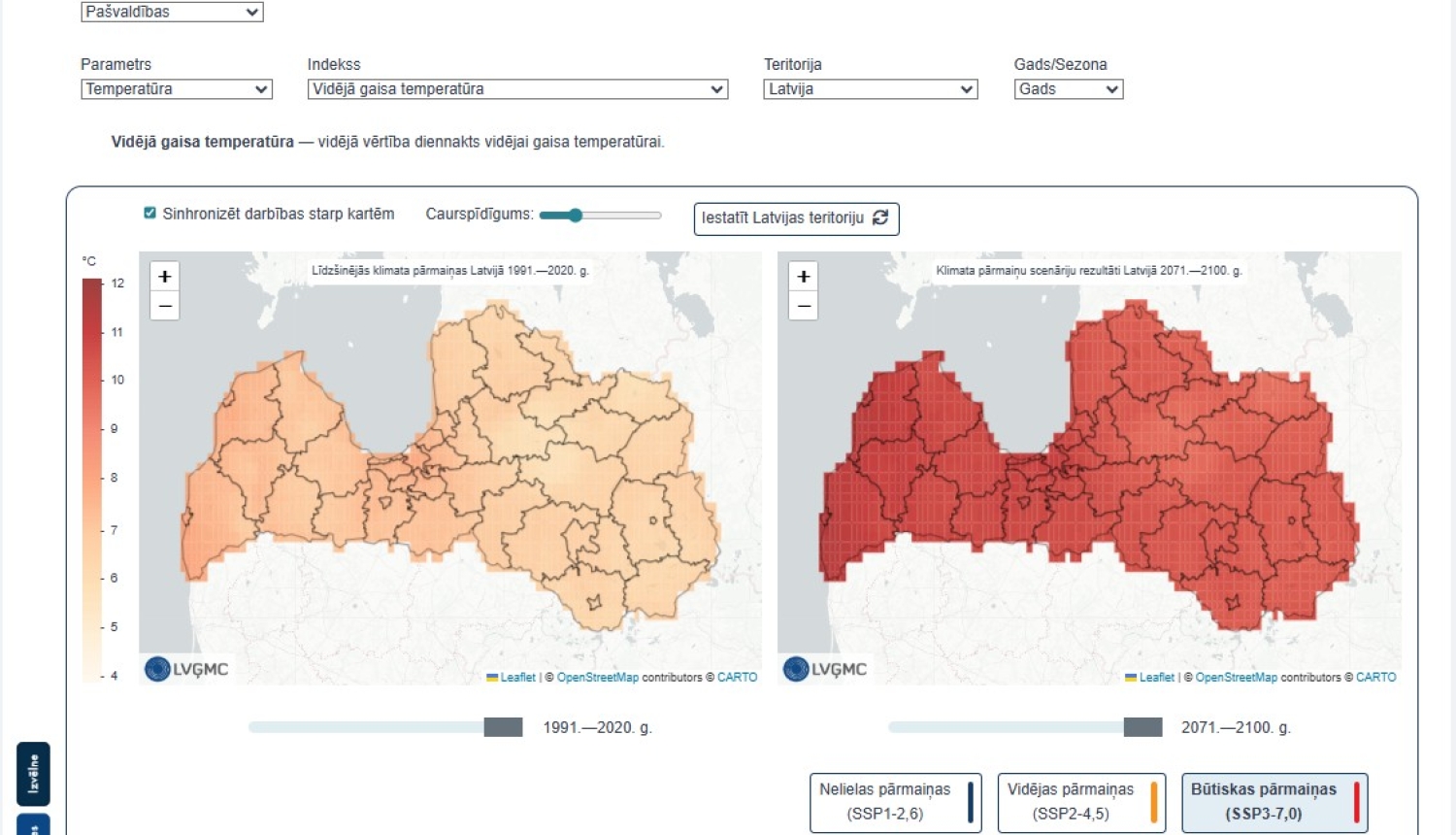Zoom out on the left map
Image resolution: width=1456 pixels, height=835 pixels.
pos(165,306)
